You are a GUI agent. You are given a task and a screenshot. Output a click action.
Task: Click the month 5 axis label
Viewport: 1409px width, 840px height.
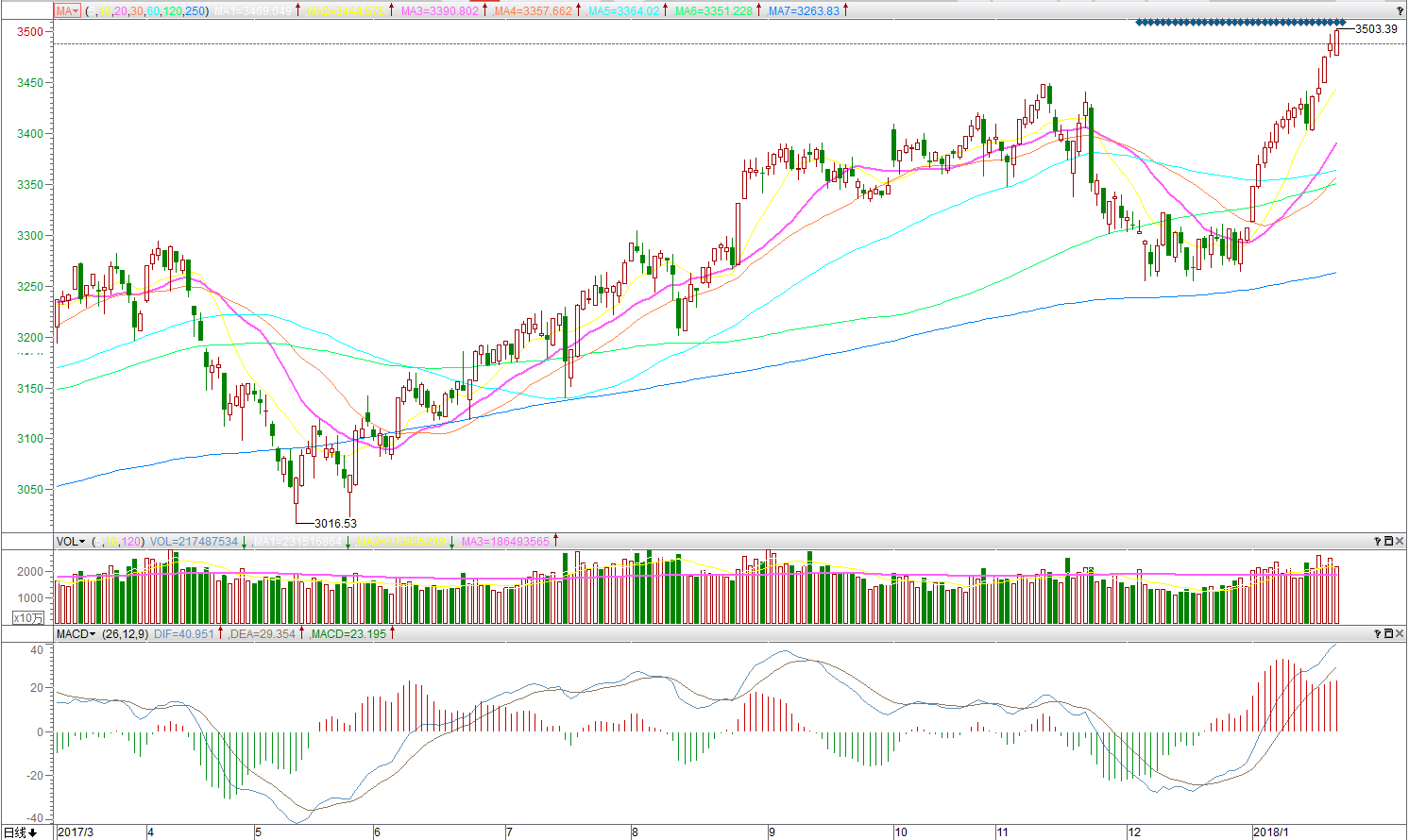click(258, 832)
